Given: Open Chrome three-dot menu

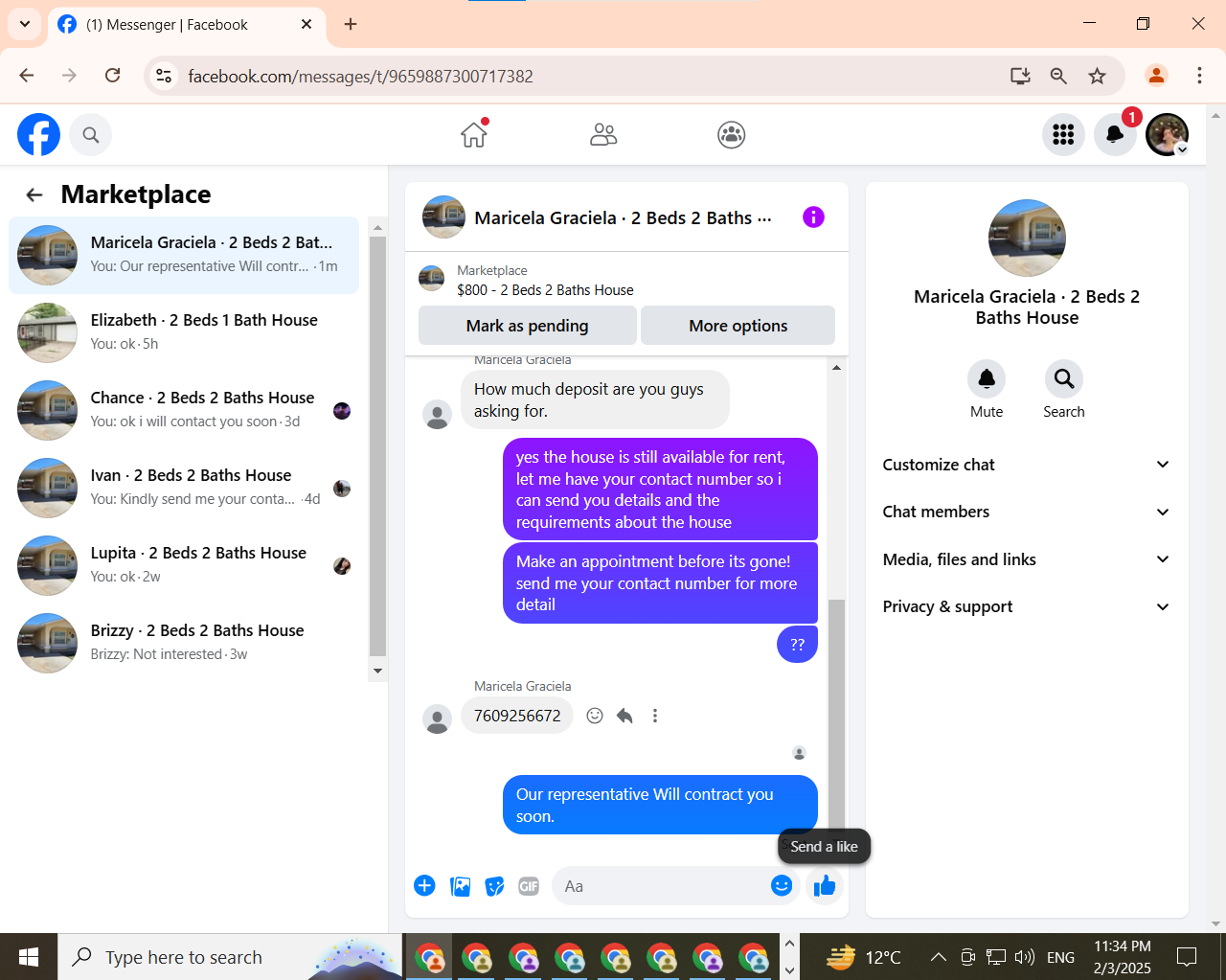Looking at the screenshot, I should click(x=1199, y=76).
